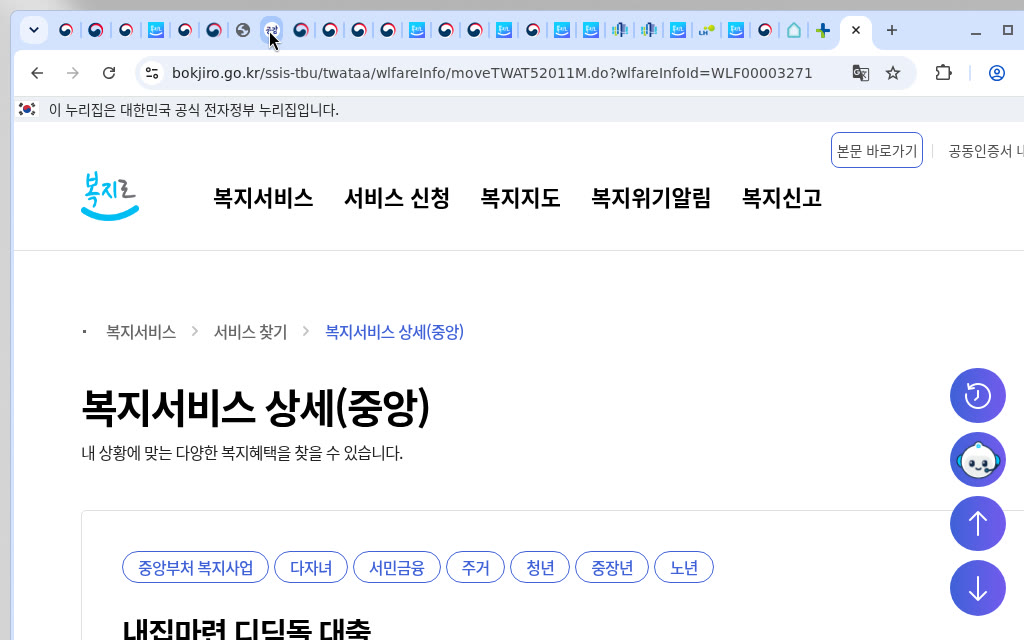1024x640 pixels.
Task: Click the 서비스 찾기 breadcrumb link
Action: [x=251, y=332]
